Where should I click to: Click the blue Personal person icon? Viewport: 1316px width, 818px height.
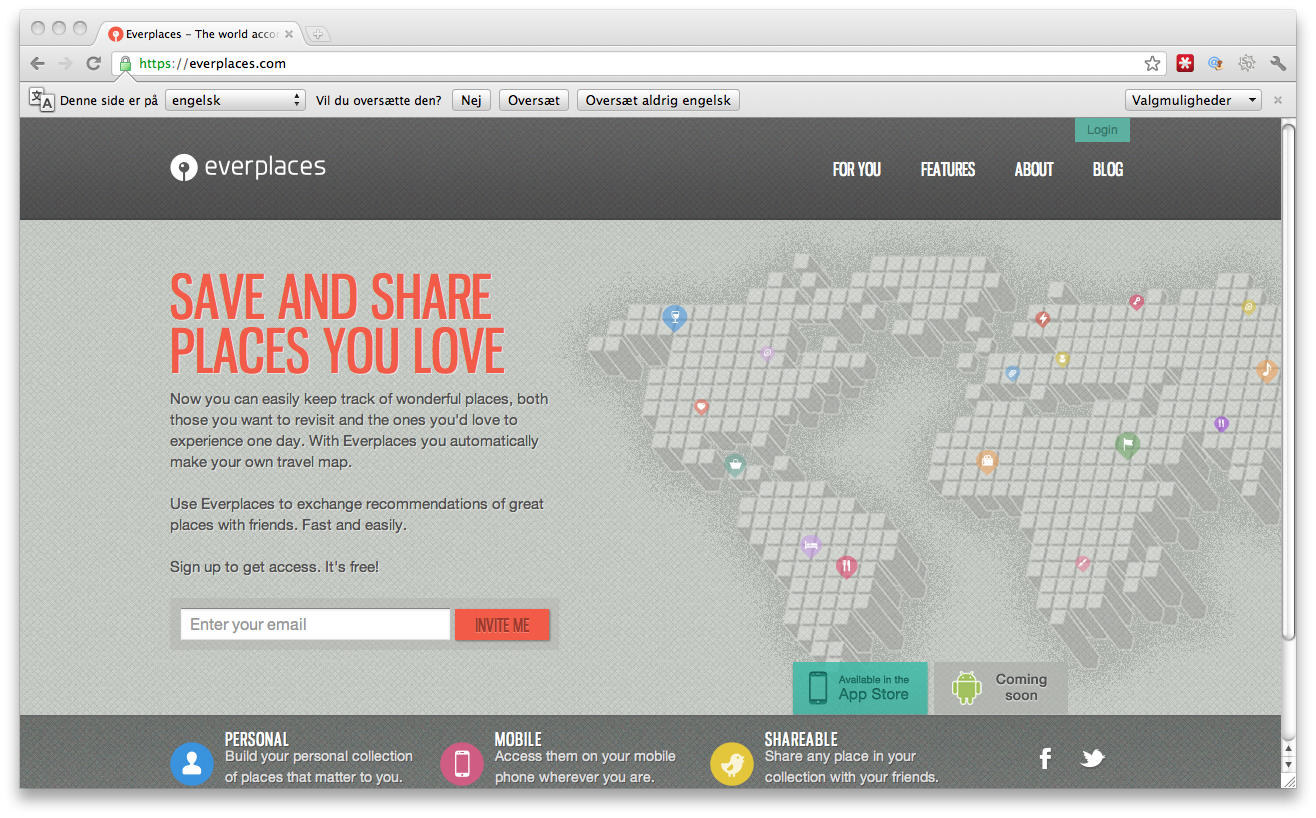pyautogui.click(x=192, y=765)
